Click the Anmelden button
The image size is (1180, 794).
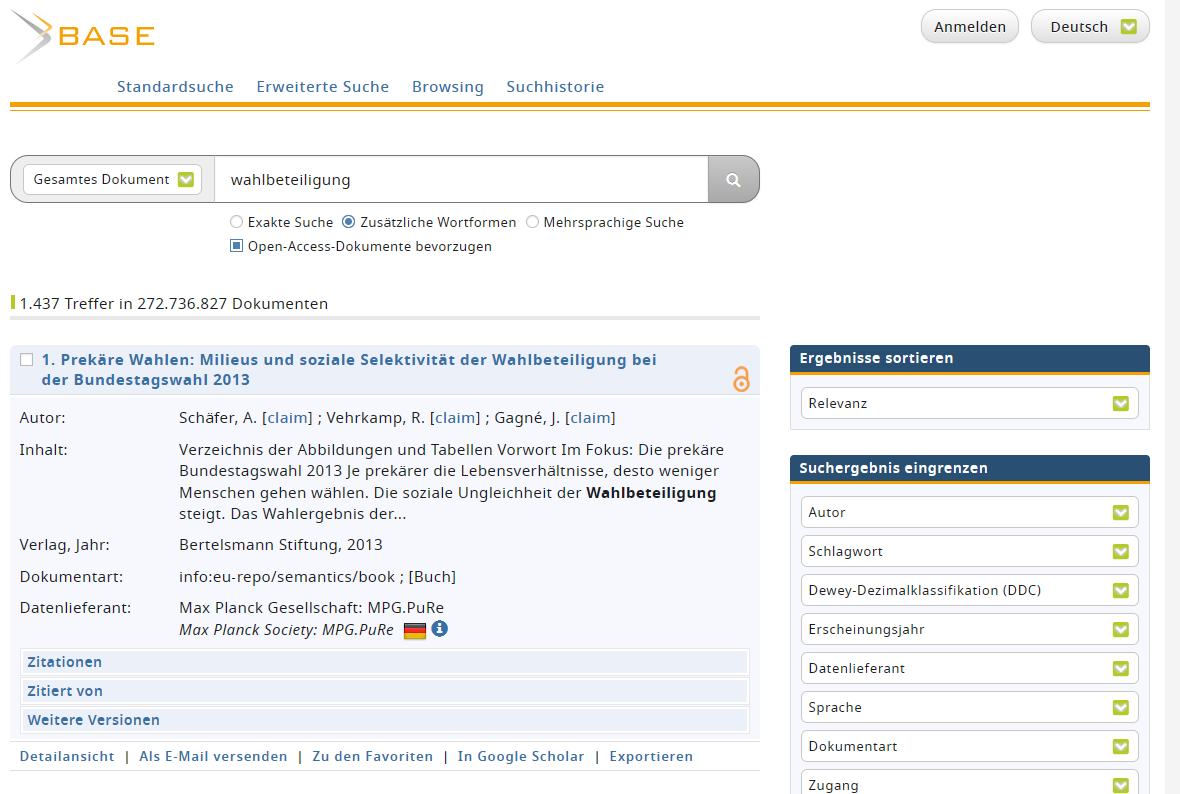pyautogui.click(x=969, y=27)
